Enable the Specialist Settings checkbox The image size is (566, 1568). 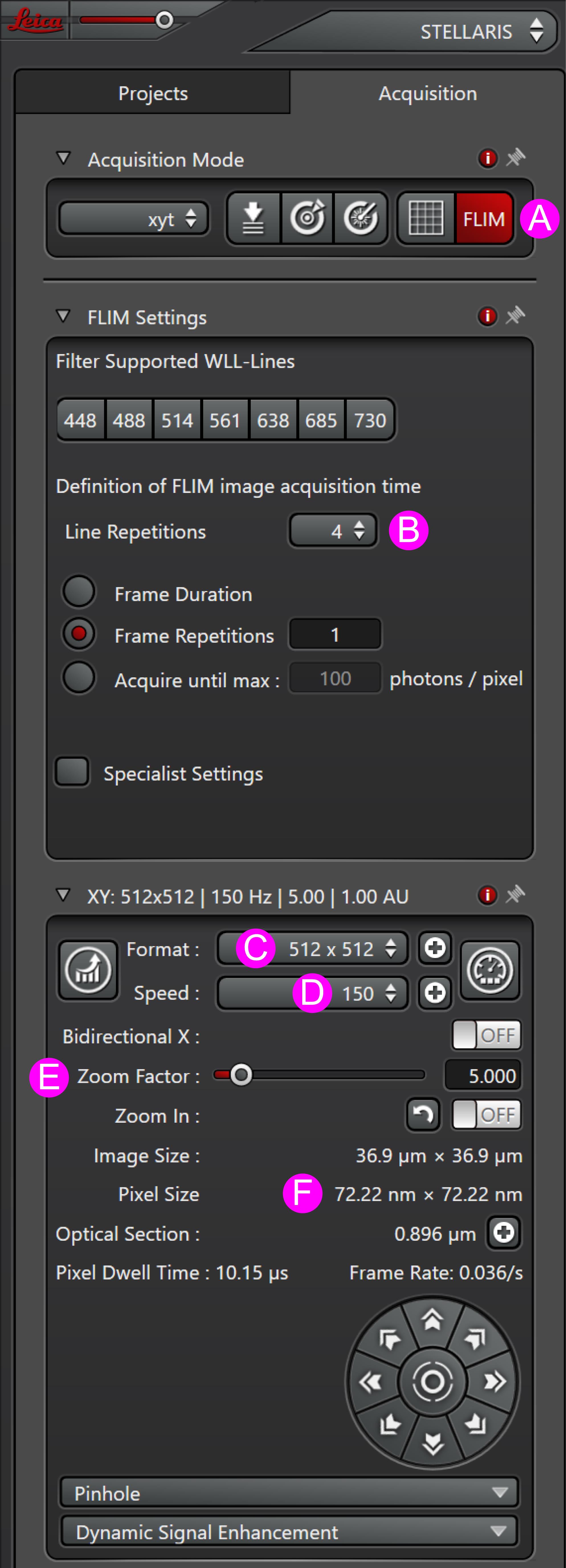72,772
